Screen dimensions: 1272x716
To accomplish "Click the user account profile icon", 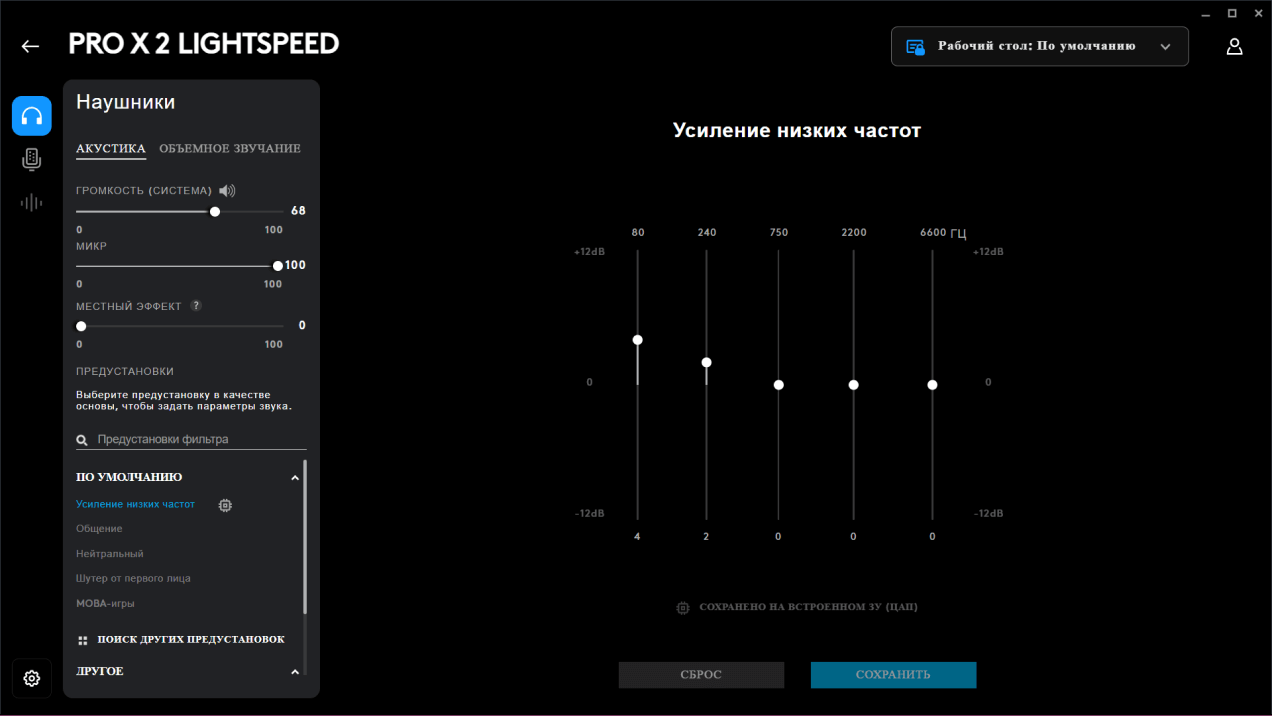I will (x=1234, y=46).
